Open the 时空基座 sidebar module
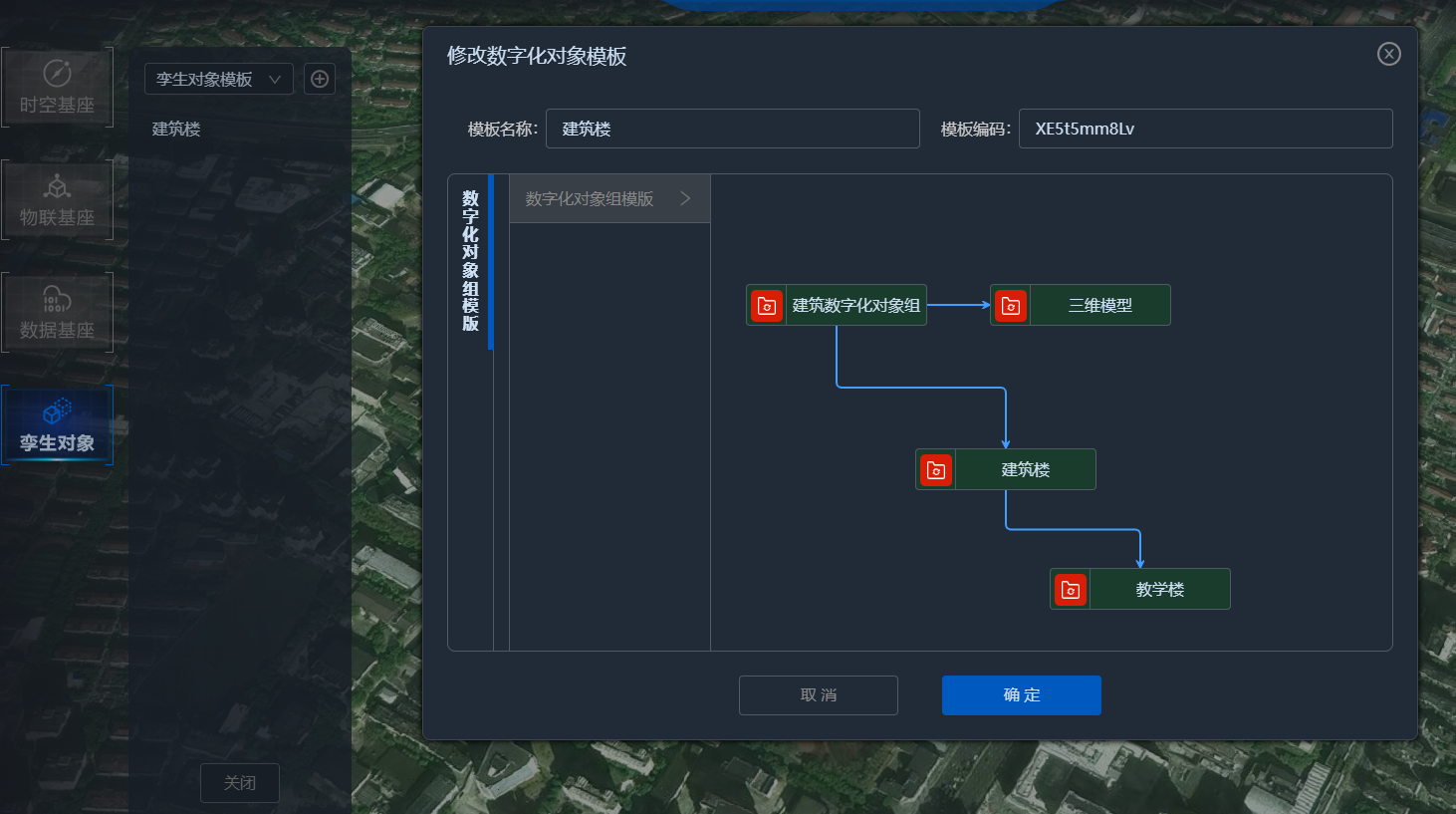 [57, 87]
